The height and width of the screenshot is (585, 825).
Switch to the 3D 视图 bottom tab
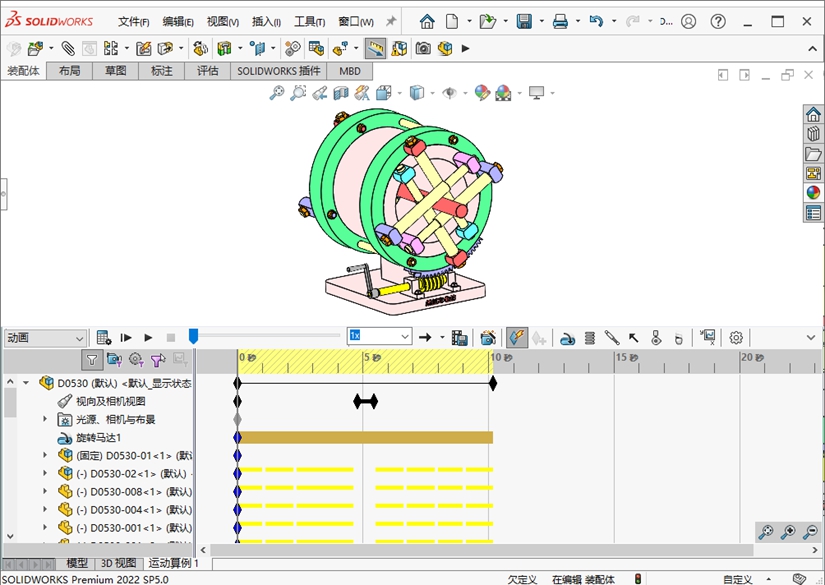coord(119,564)
